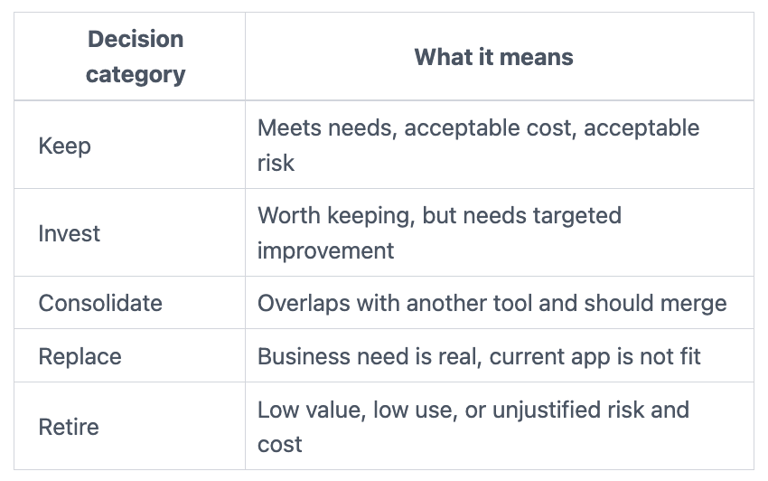Screen dimensions: 768x481
Task: Click the "Consolidate" category cell
Action: pos(100,303)
